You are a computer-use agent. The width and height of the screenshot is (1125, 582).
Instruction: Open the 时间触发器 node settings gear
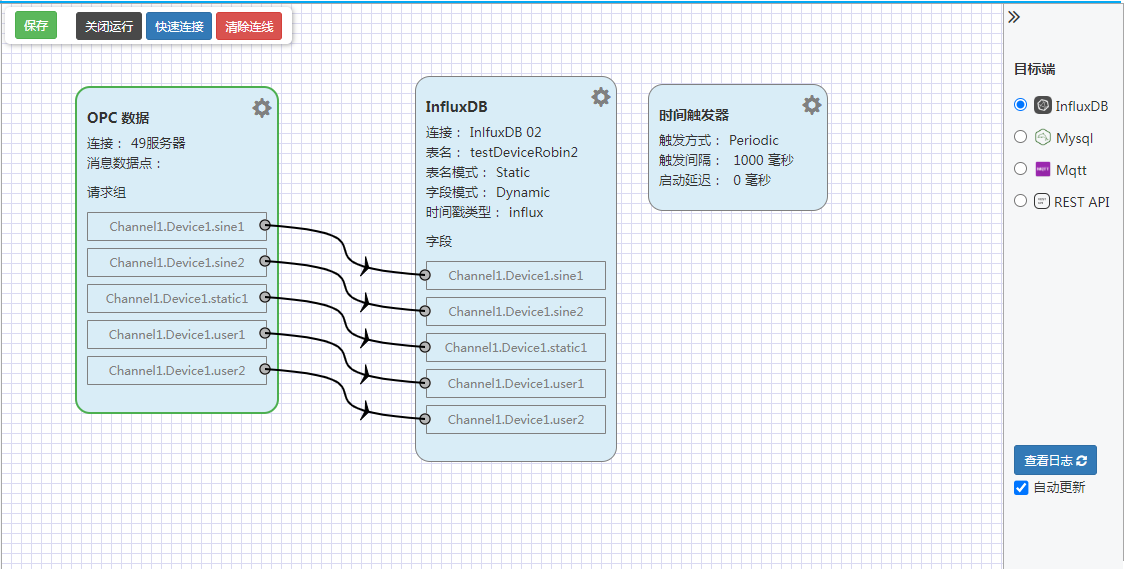(812, 105)
